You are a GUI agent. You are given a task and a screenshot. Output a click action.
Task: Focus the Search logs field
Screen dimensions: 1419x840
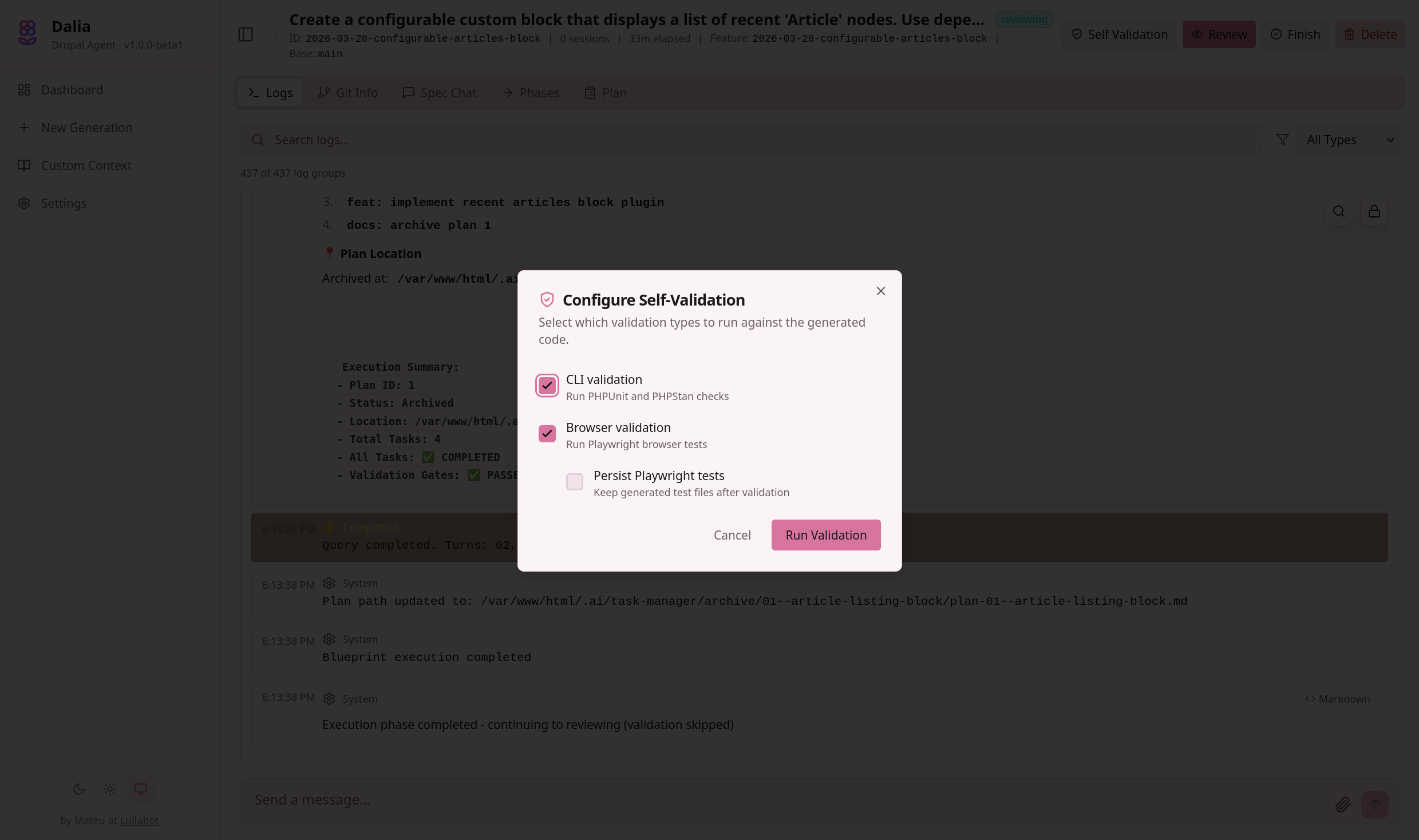click(750, 140)
